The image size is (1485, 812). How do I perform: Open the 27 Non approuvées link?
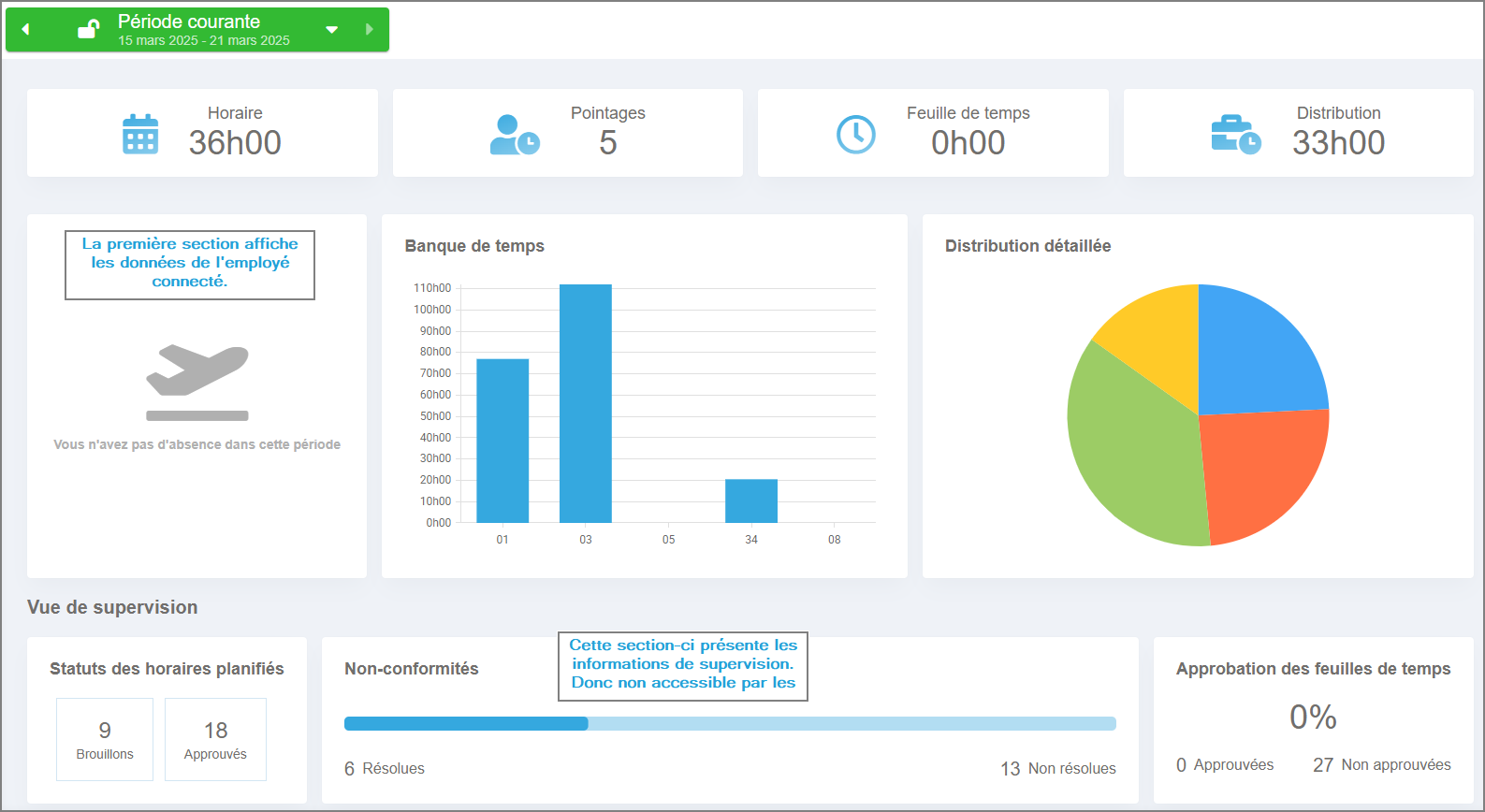point(1382,765)
